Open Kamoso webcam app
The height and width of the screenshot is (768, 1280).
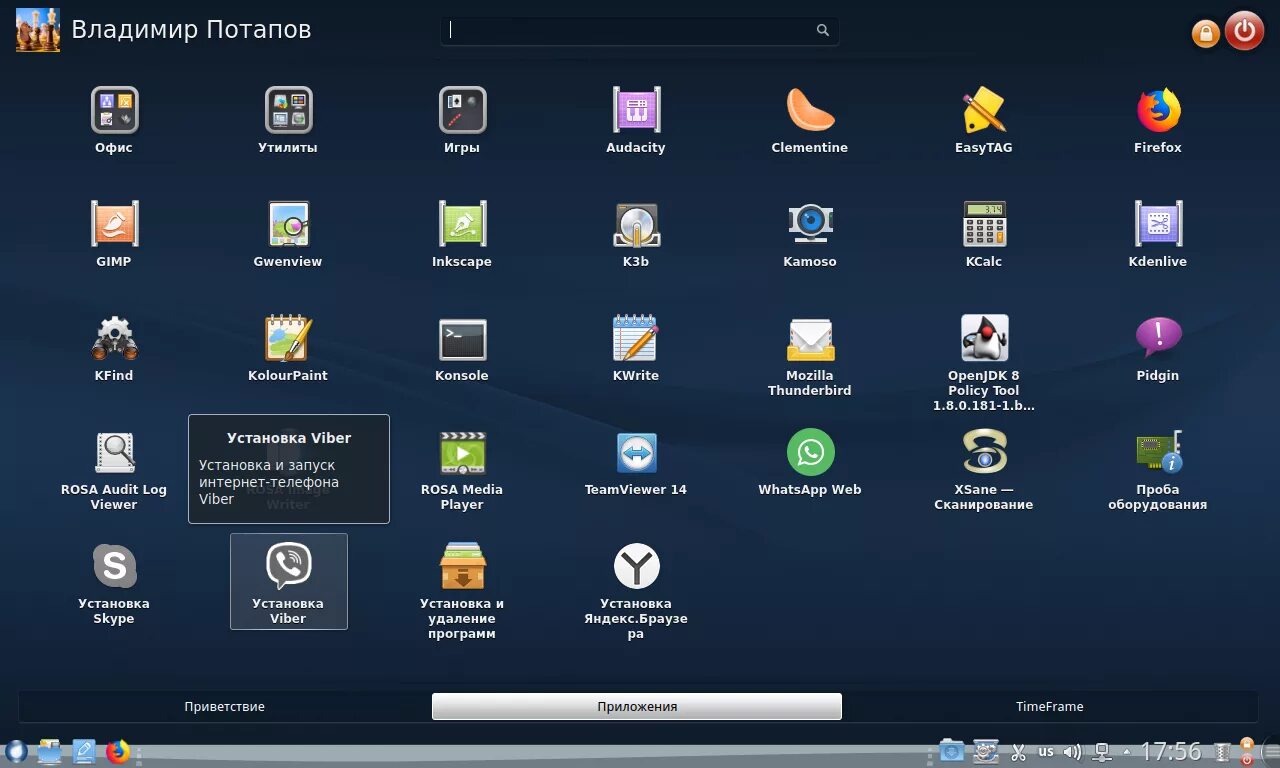pyautogui.click(x=810, y=234)
